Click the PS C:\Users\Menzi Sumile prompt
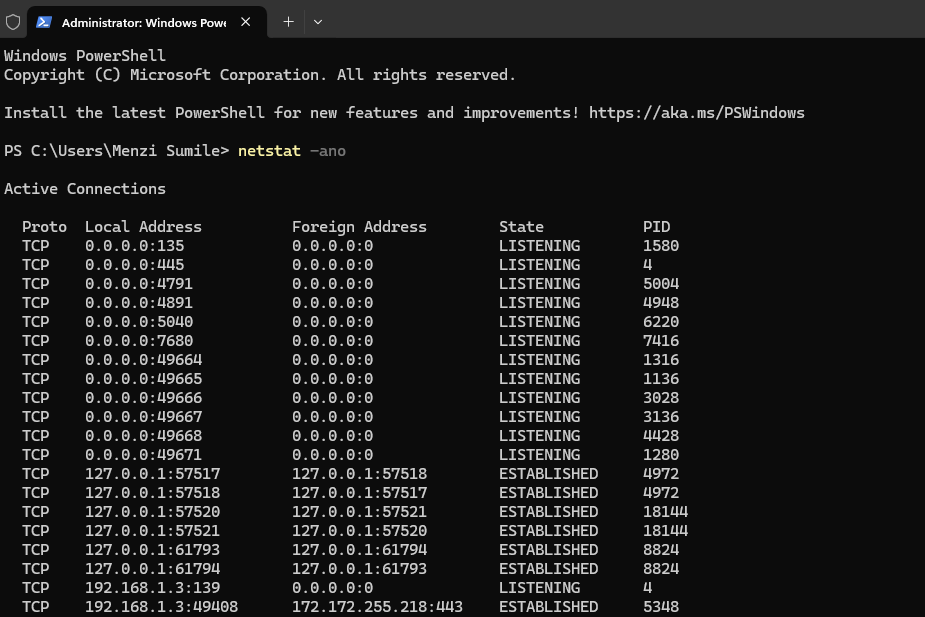This screenshot has height=617, width=925. [116, 151]
